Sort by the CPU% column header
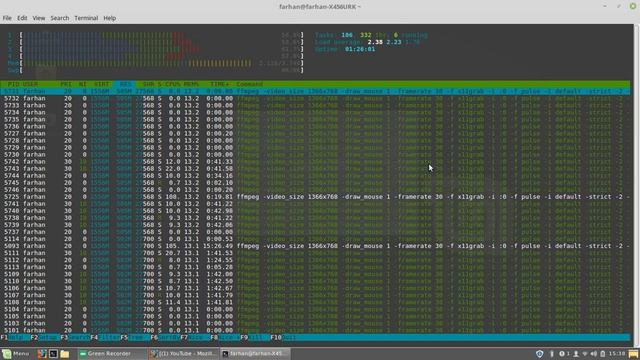This screenshot has height=360, width=640. [x=173, y=84]
